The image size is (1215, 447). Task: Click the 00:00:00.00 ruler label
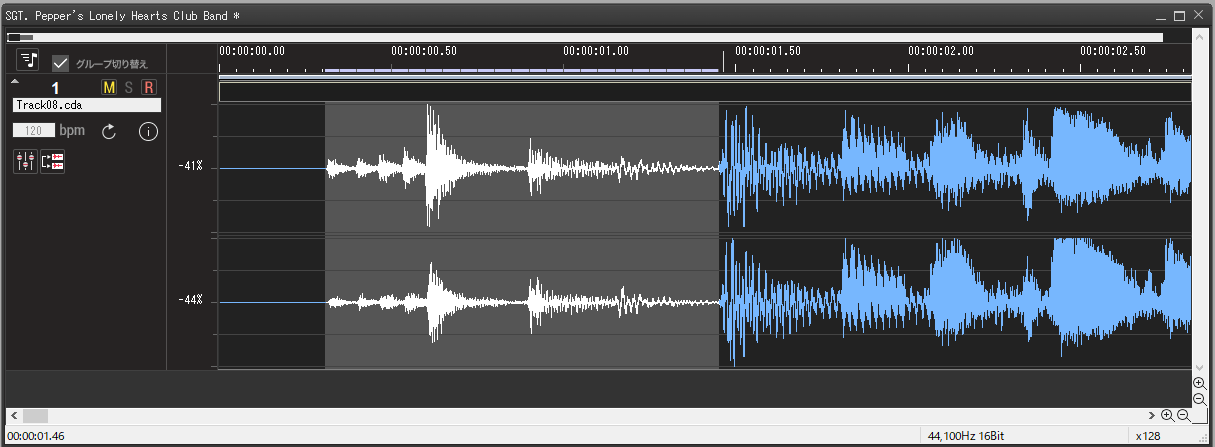[252, 50]
